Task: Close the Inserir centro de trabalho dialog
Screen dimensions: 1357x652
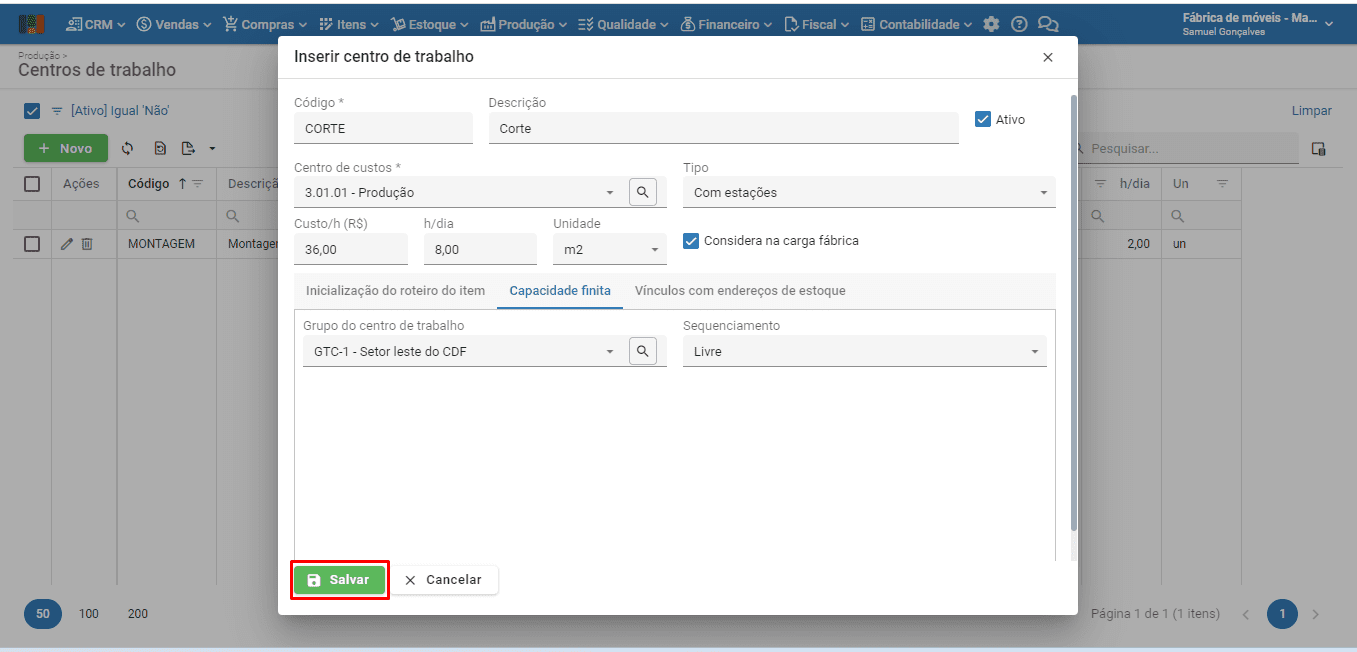Action: click(x=1048, y=57)
